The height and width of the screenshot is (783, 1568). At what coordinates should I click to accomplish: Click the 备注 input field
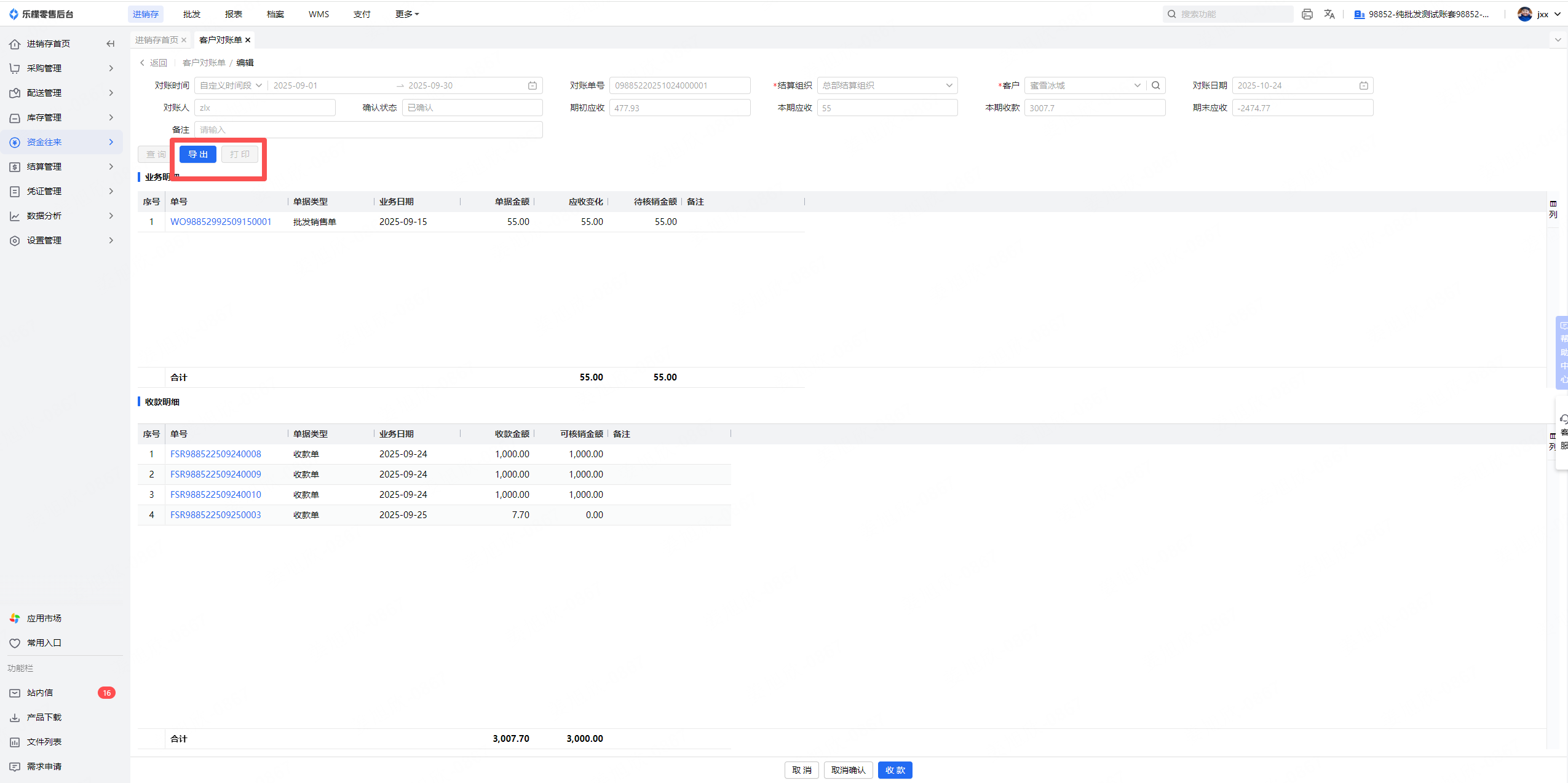point(368,130)
